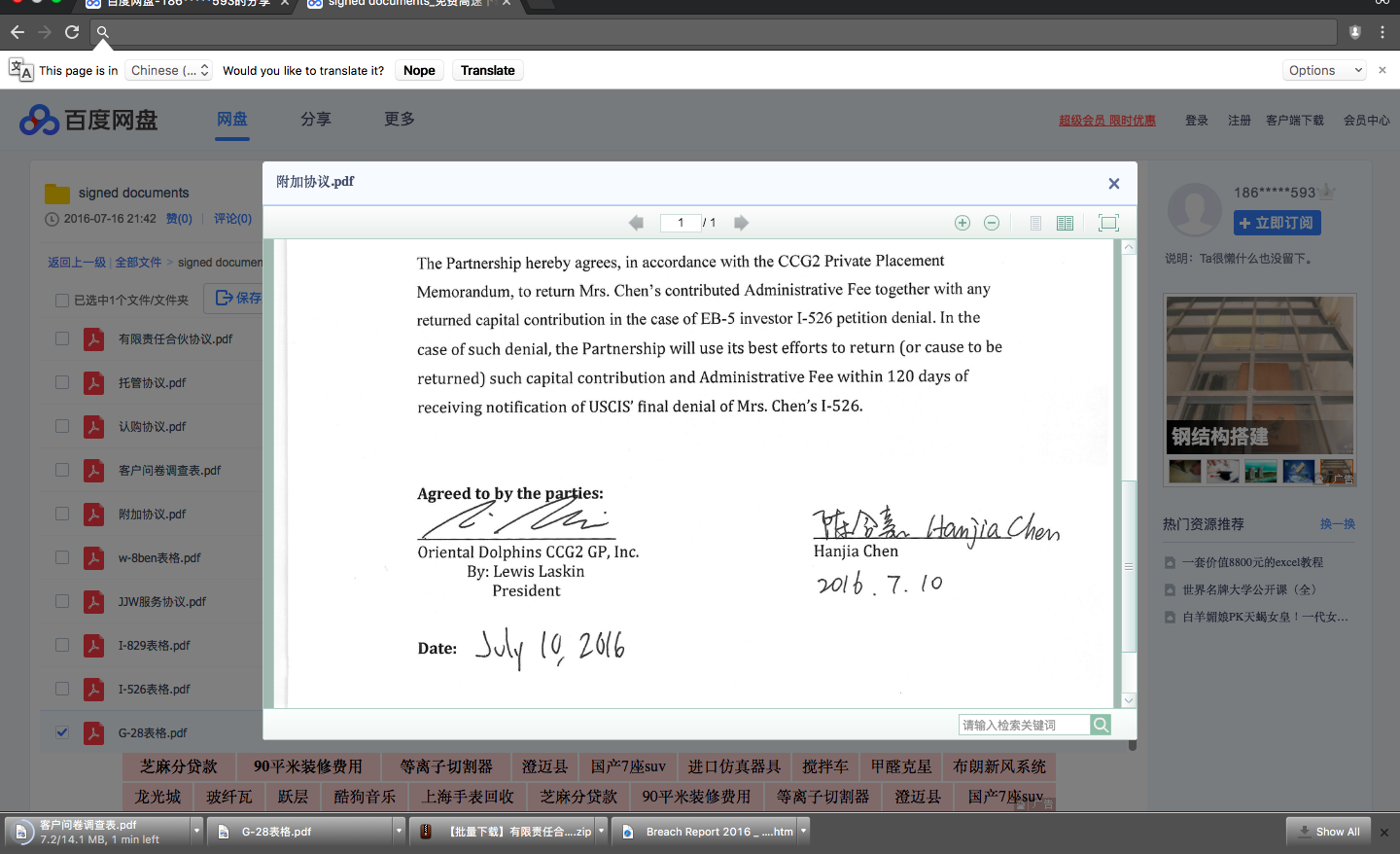Click the PDF icon for 托管协议.pdf
The height and width of the screenshot is (854, 1400).
click(93, 382)
